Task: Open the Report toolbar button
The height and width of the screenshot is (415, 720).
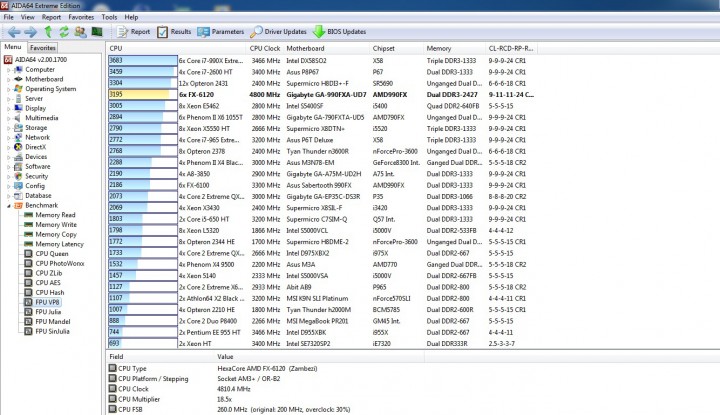Action: point(134,32)
